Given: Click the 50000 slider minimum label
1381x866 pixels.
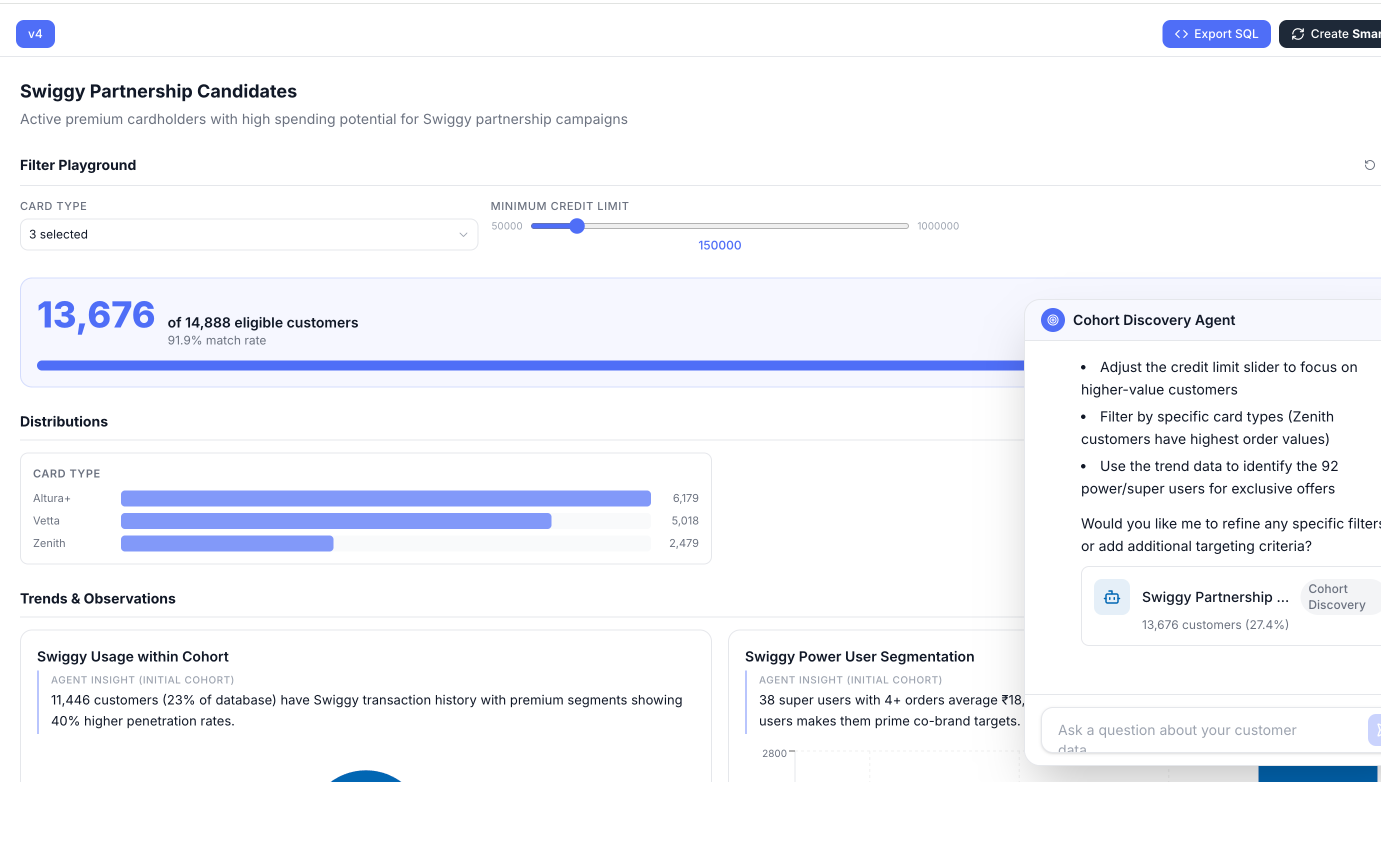Looking at the screenshot, I should 507,226.
